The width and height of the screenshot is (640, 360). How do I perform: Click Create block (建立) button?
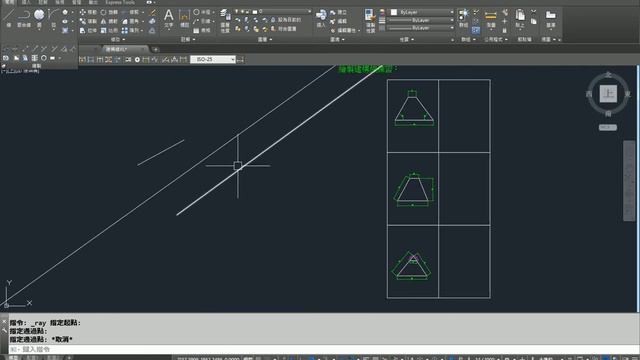[x=339, y=12]
